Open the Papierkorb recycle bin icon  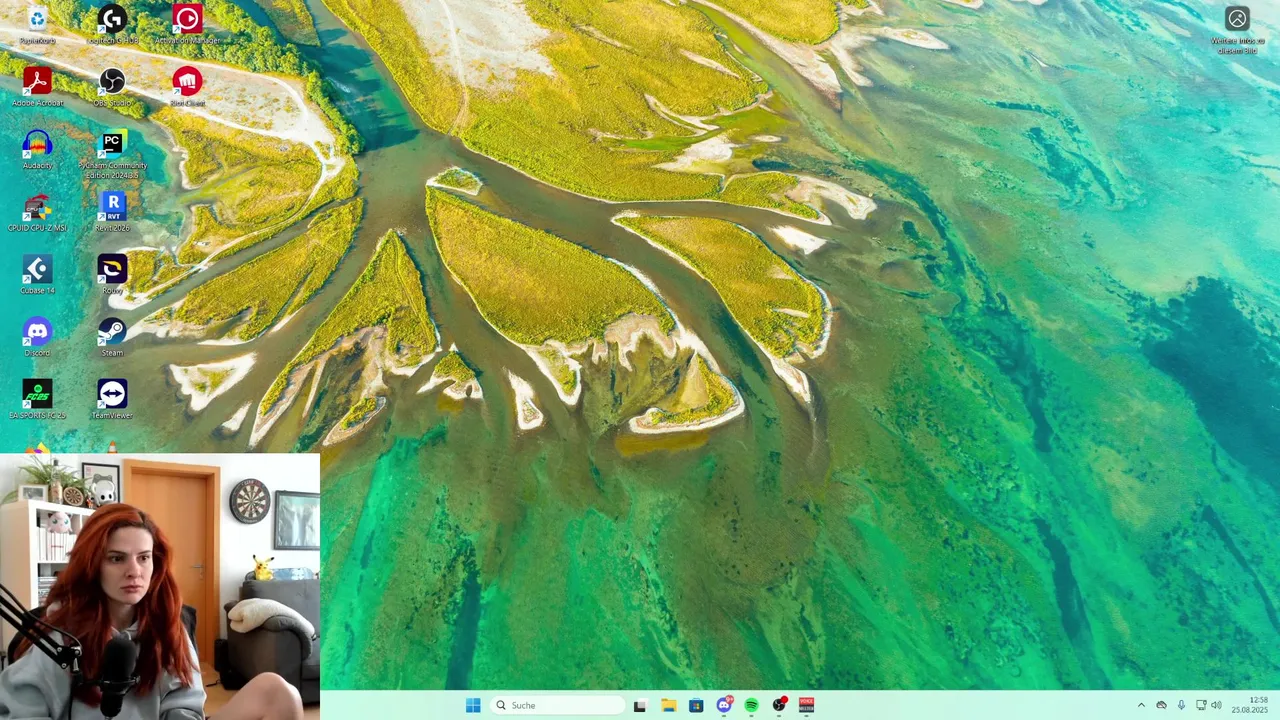[37, 25]
